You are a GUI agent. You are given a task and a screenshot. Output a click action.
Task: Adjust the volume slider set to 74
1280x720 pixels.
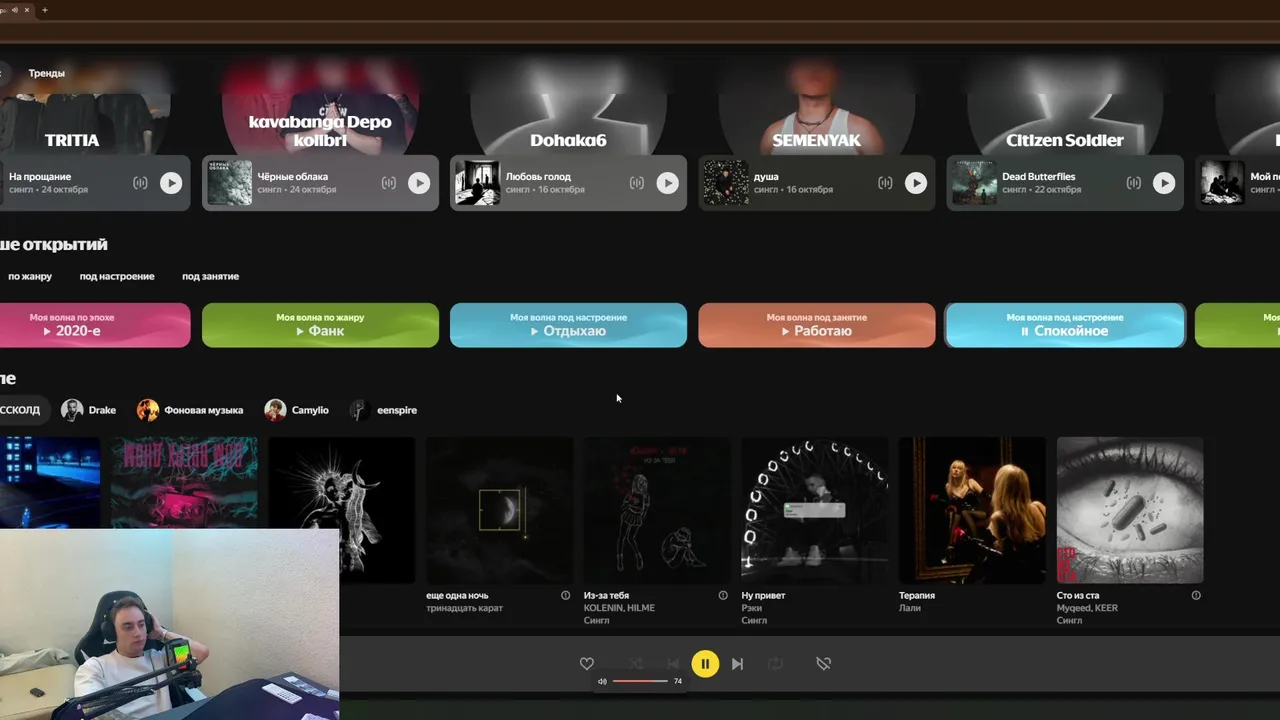pyautogui.click(x=640, y=681)
